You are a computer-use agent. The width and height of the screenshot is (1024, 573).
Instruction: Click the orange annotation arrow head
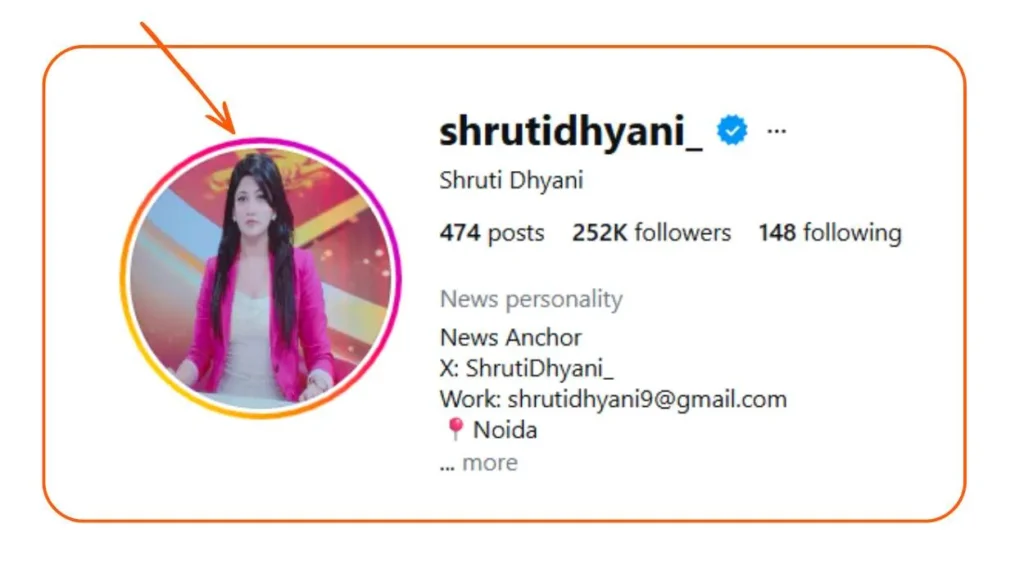tap(223, 118)
